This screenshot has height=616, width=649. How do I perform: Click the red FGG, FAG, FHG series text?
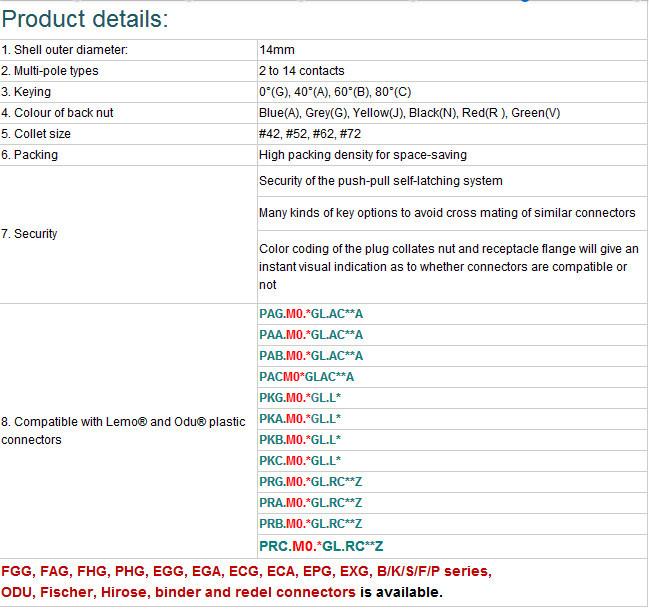(246, 571)
